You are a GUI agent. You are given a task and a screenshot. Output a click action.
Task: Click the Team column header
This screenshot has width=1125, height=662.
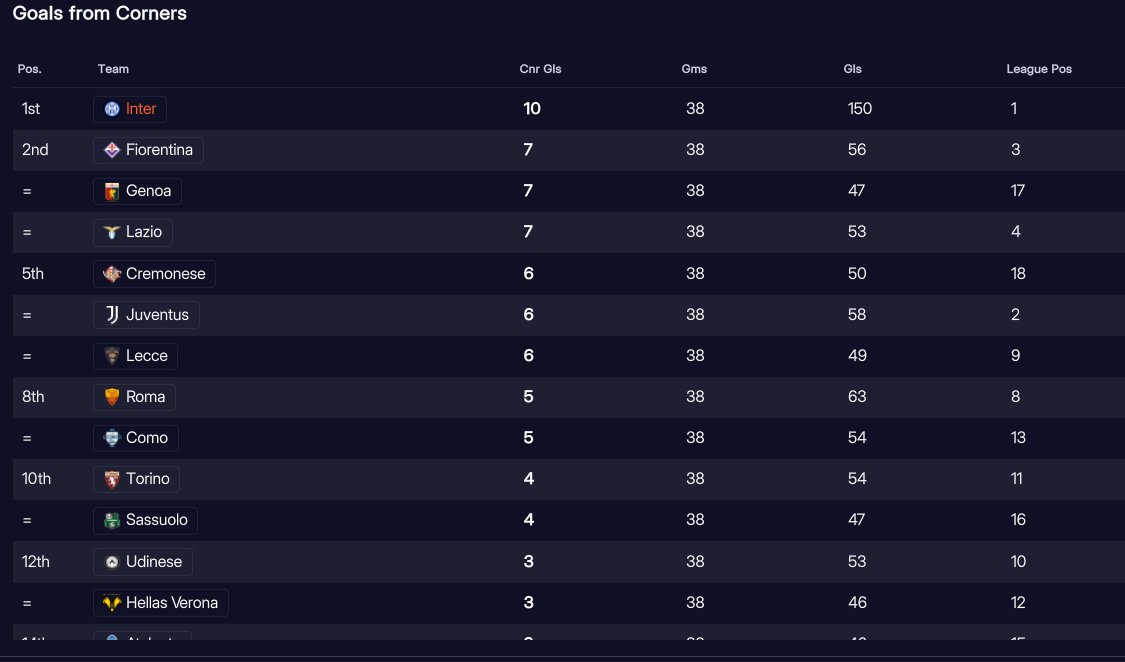tap(113, 69)
